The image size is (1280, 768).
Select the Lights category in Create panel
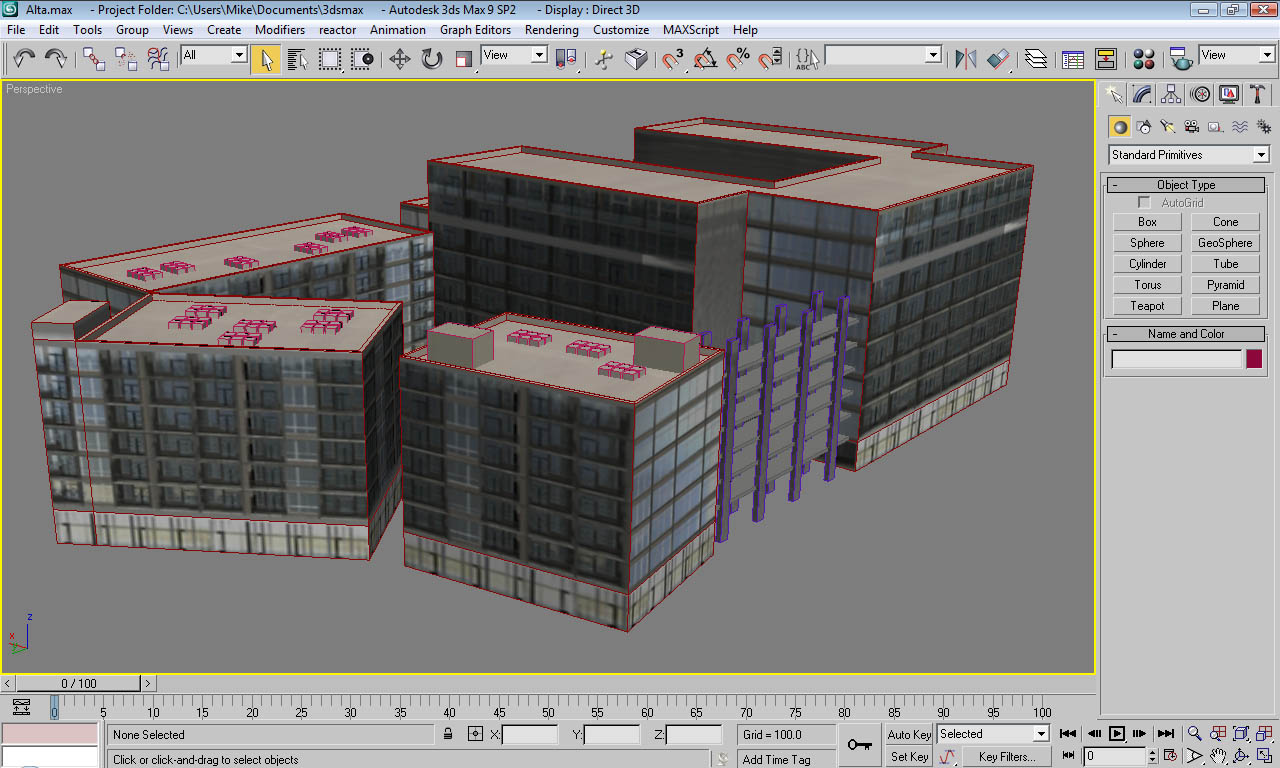[1167, 127]
